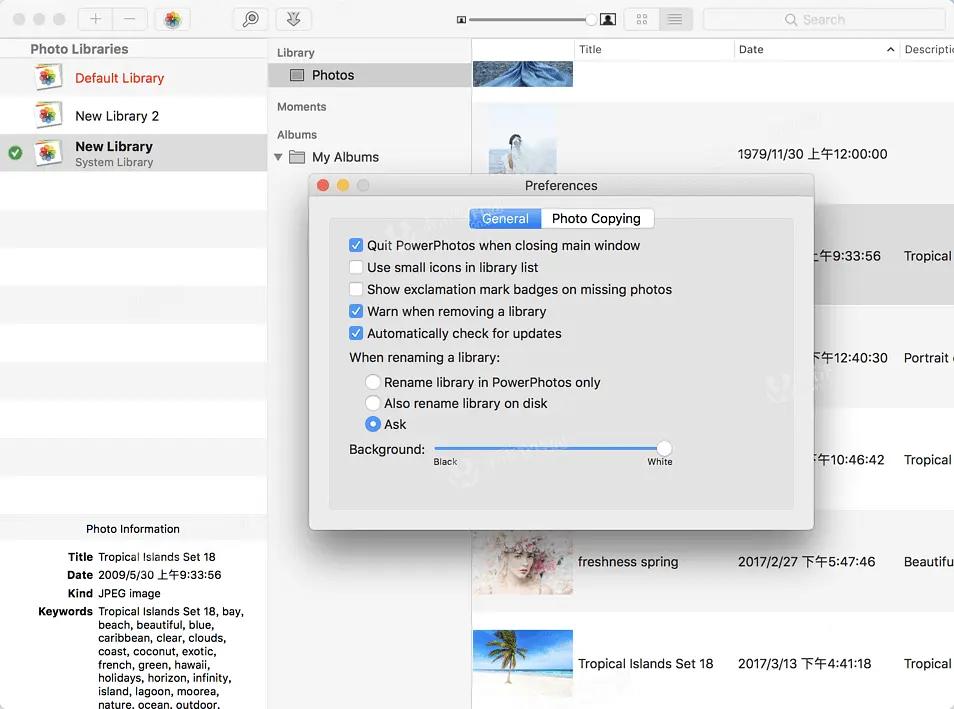954x709 pixels.
Task: Collapse the My Albums disclosure triangle
Action: point(278,157)
